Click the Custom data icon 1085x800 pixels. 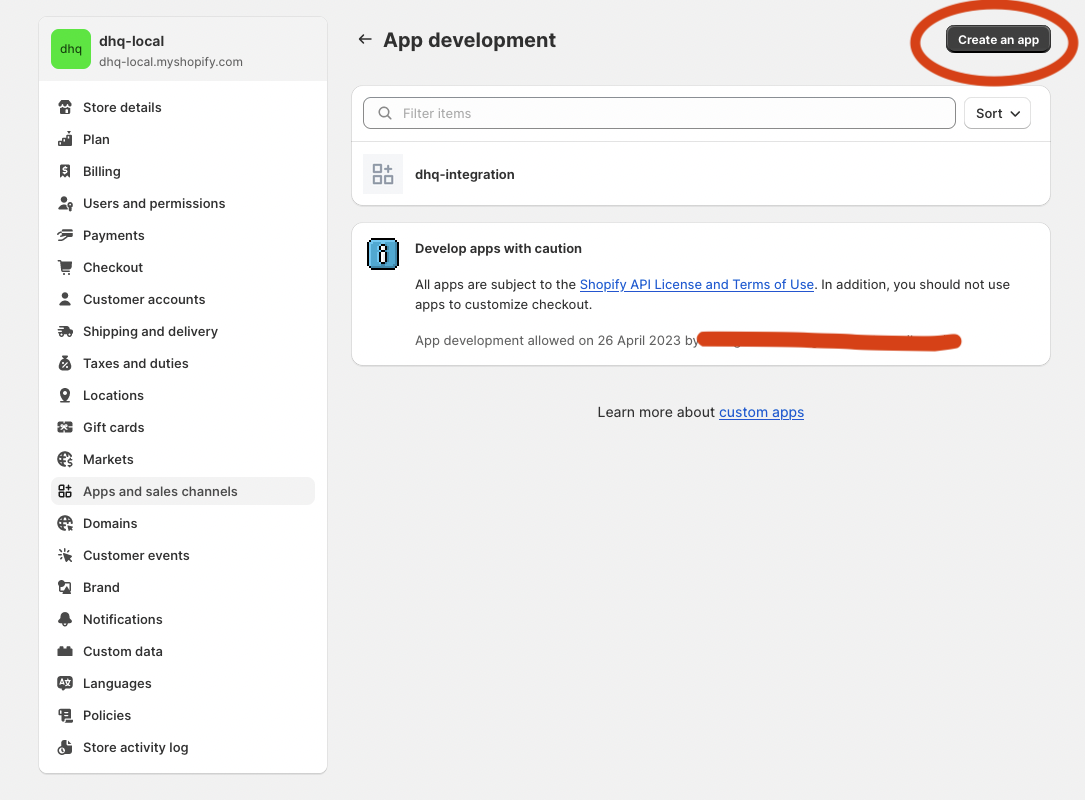(65, 651)
